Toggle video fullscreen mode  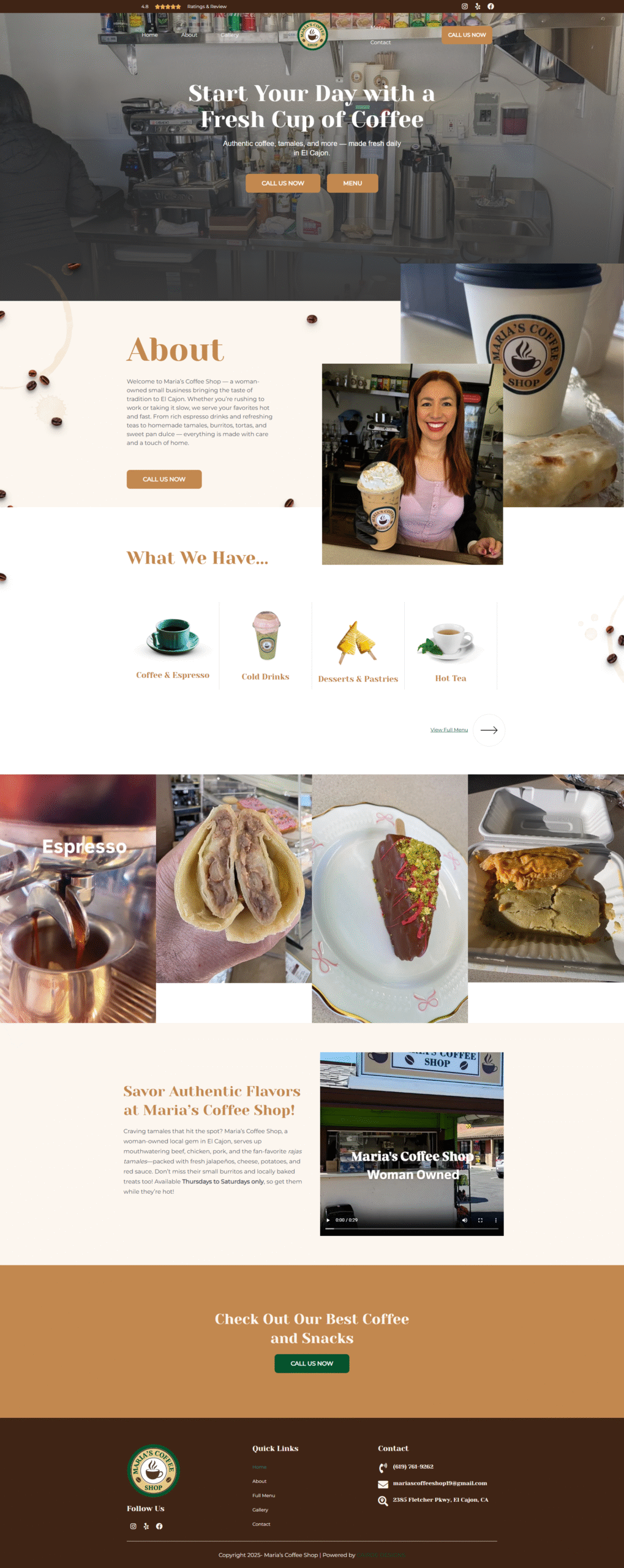(x=480, y=1220)
